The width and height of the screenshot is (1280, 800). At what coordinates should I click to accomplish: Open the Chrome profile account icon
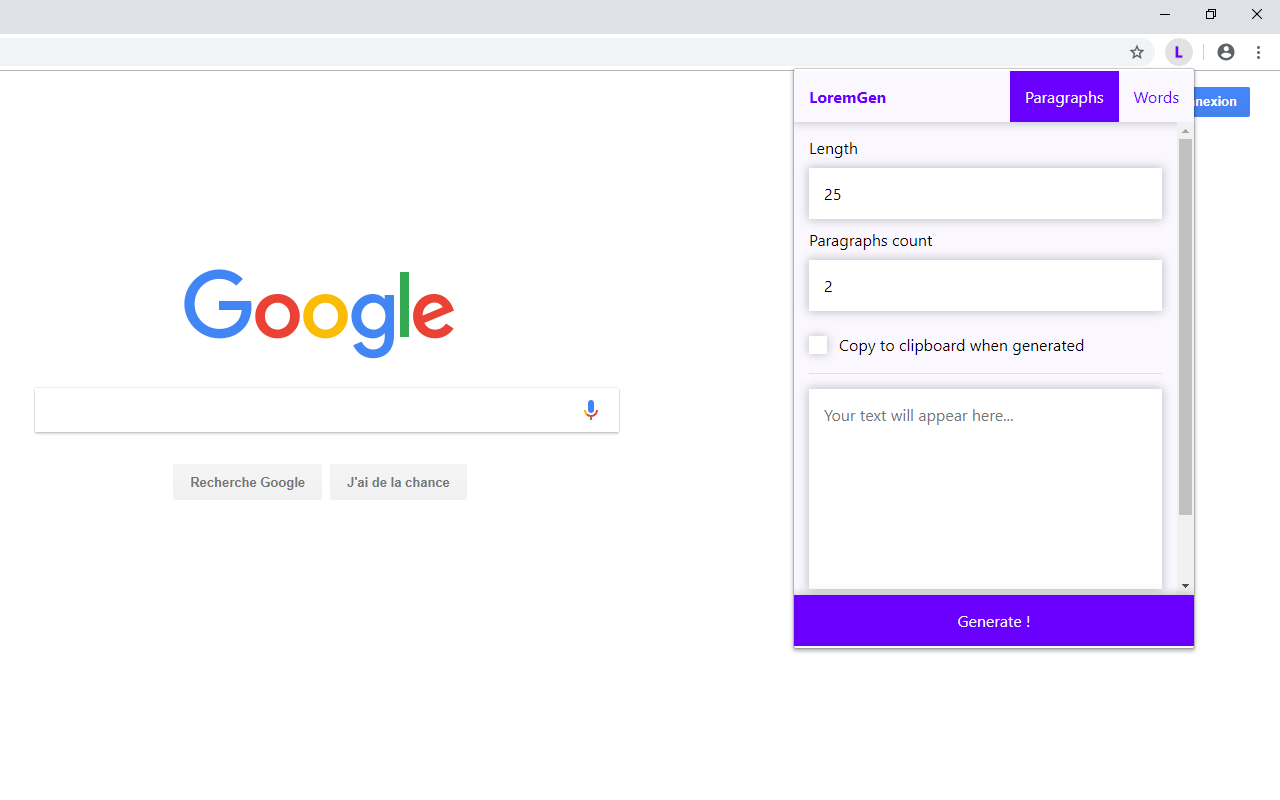[1226, 52]
